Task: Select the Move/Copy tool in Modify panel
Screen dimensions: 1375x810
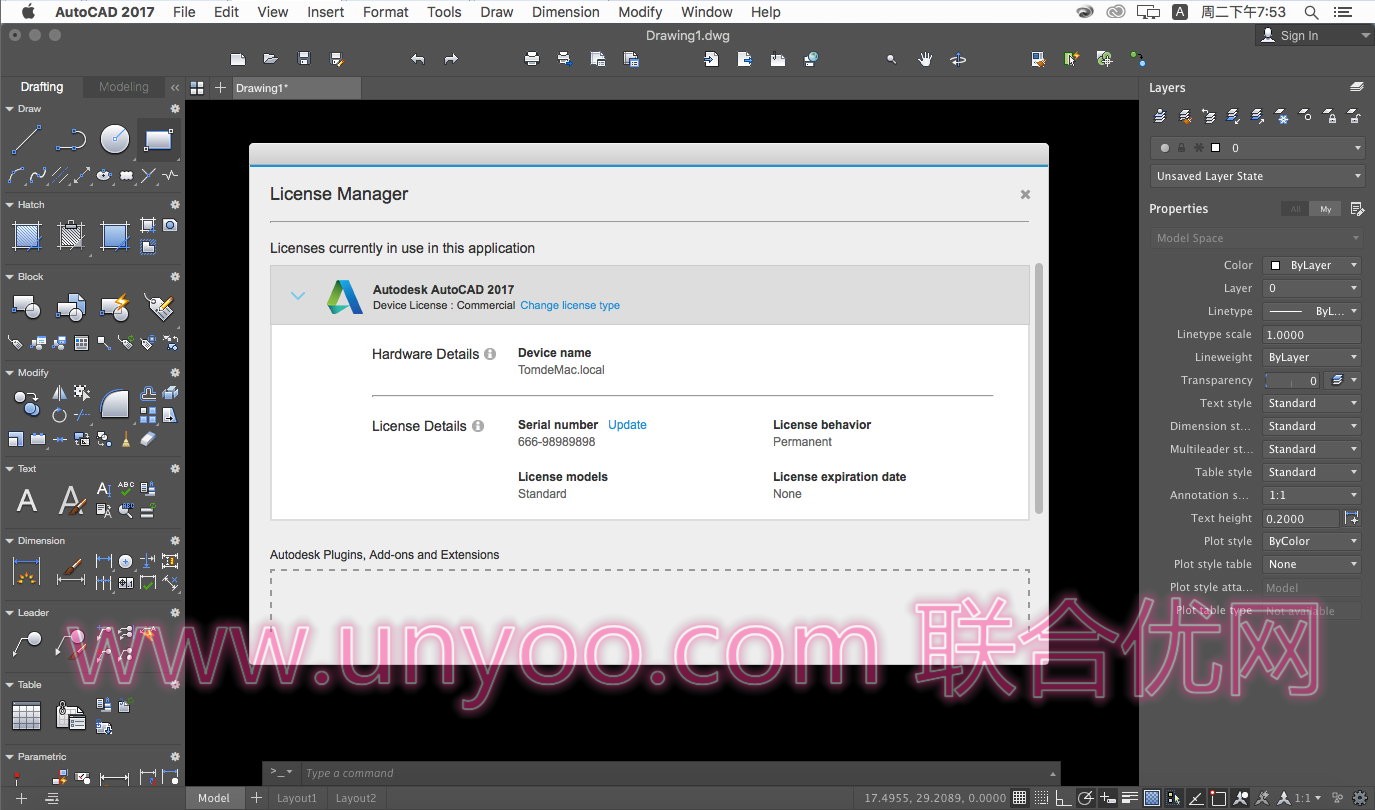Action: 27,403
